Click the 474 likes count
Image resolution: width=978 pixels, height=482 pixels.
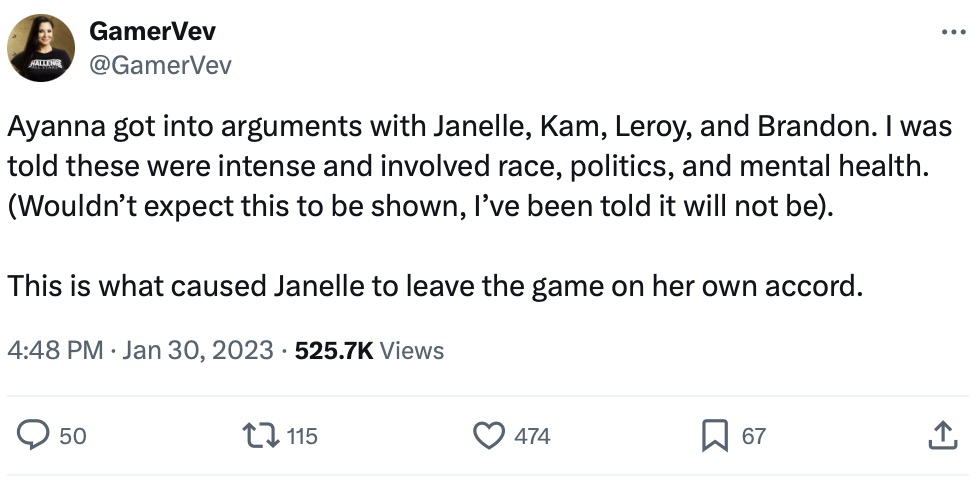[x=531, y=436]
